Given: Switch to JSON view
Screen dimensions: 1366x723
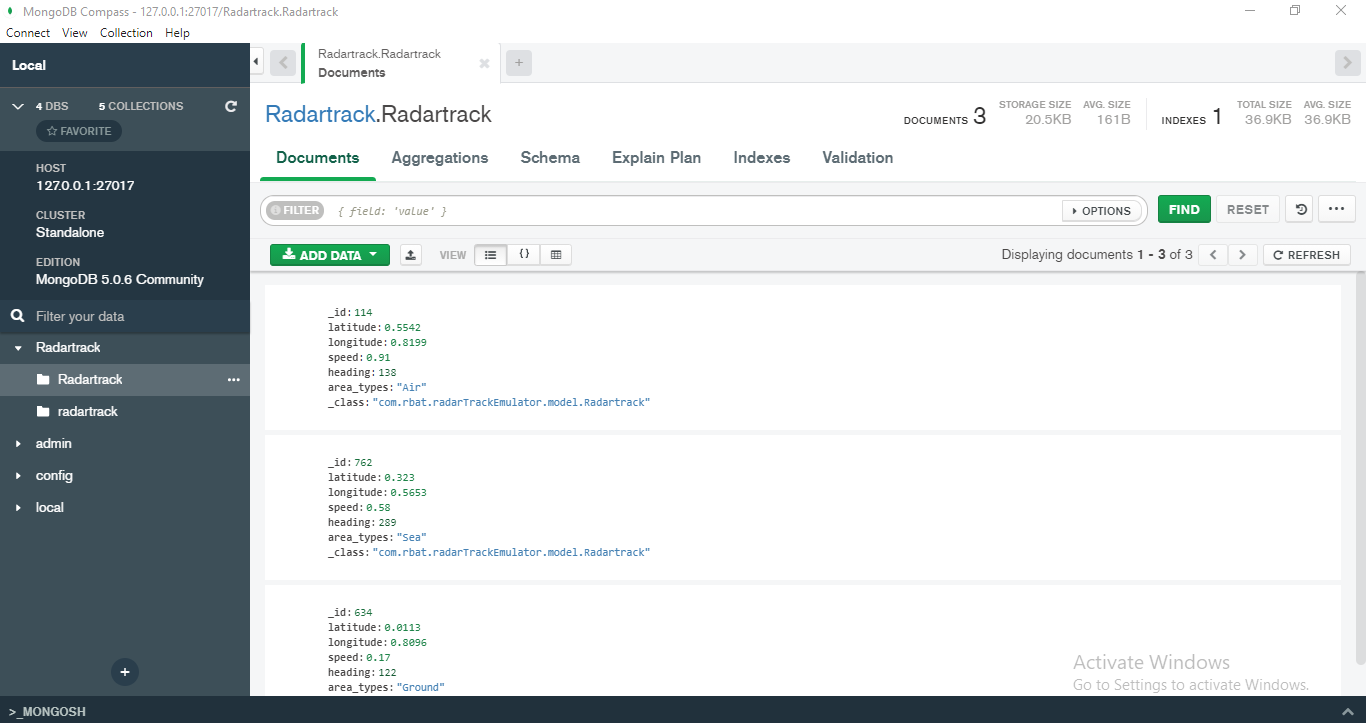Looking at the screenshot, I should [523, 255].
